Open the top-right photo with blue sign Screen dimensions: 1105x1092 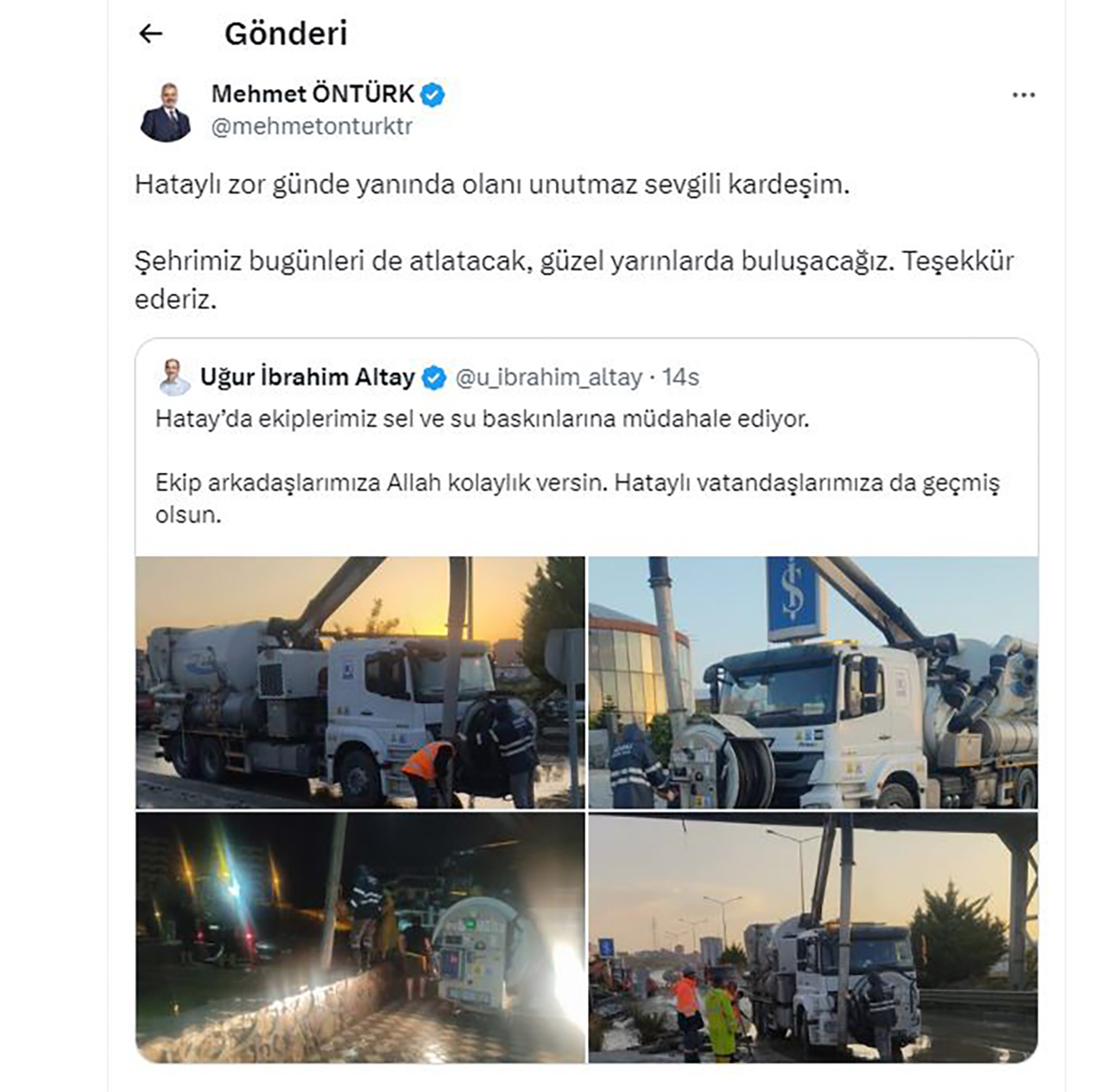(x=813, y=682)
